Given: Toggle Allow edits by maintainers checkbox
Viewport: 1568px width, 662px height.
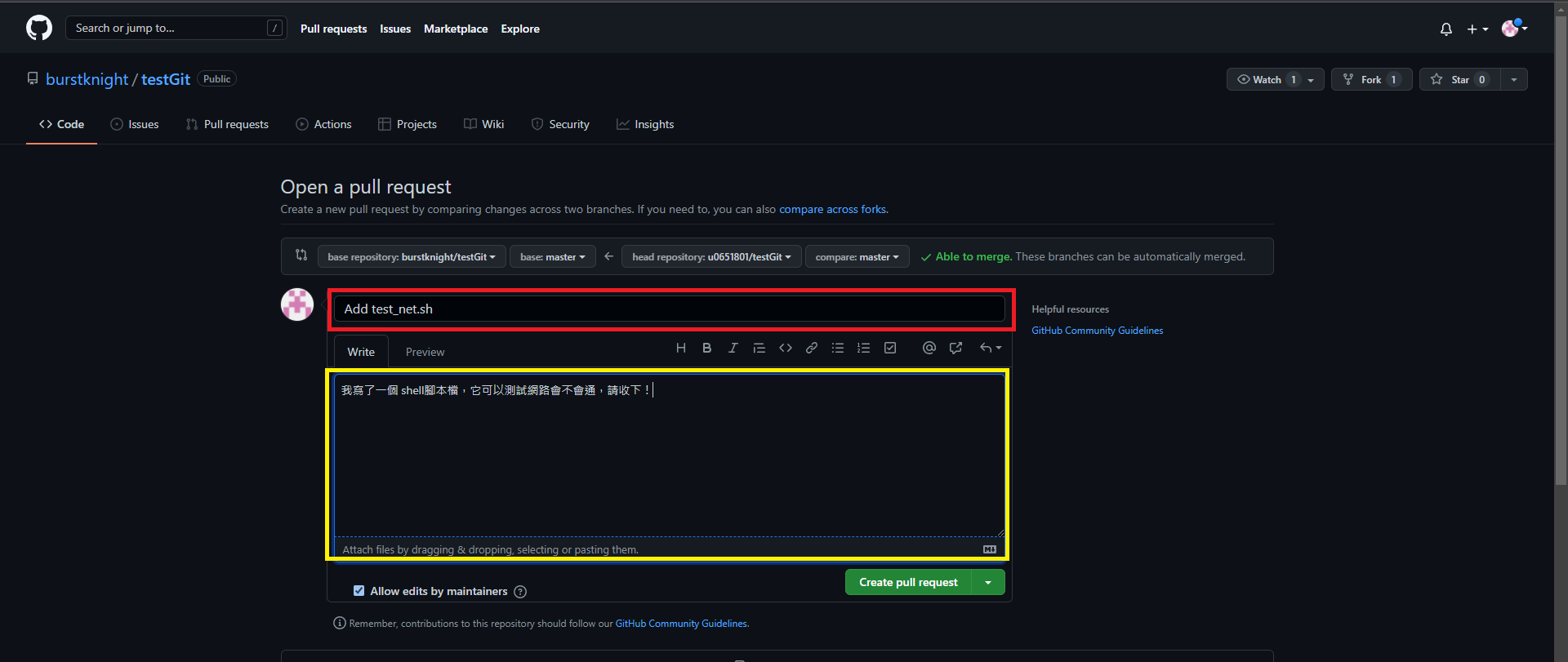Looking at the screenshot, I should 359,591.
